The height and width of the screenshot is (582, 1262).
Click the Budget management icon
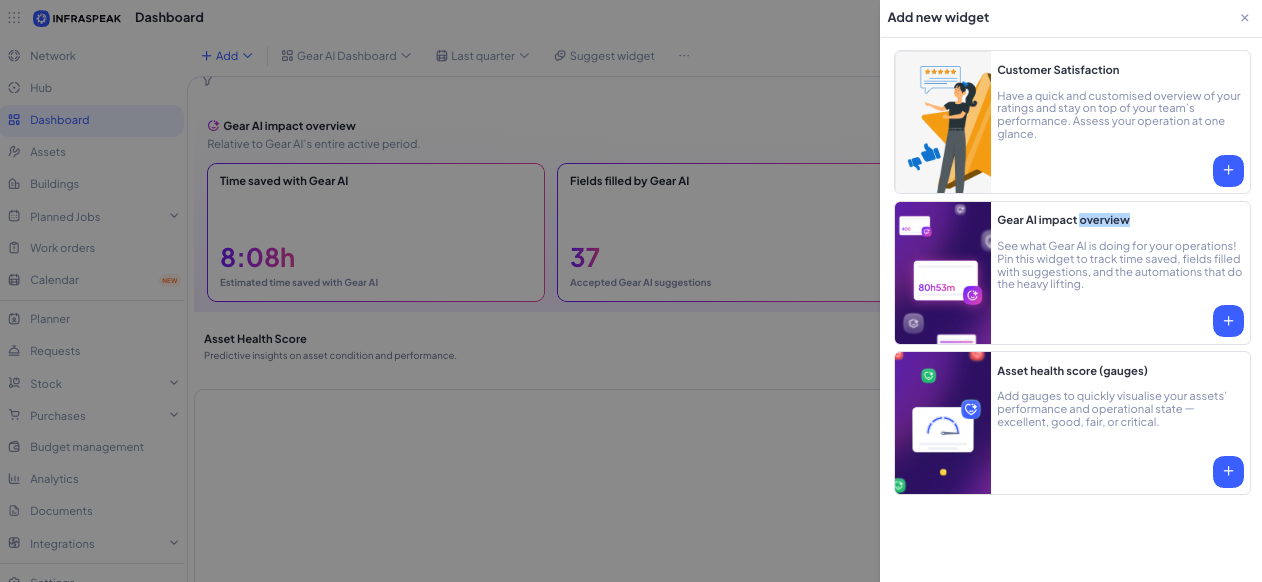pos(14,447)
